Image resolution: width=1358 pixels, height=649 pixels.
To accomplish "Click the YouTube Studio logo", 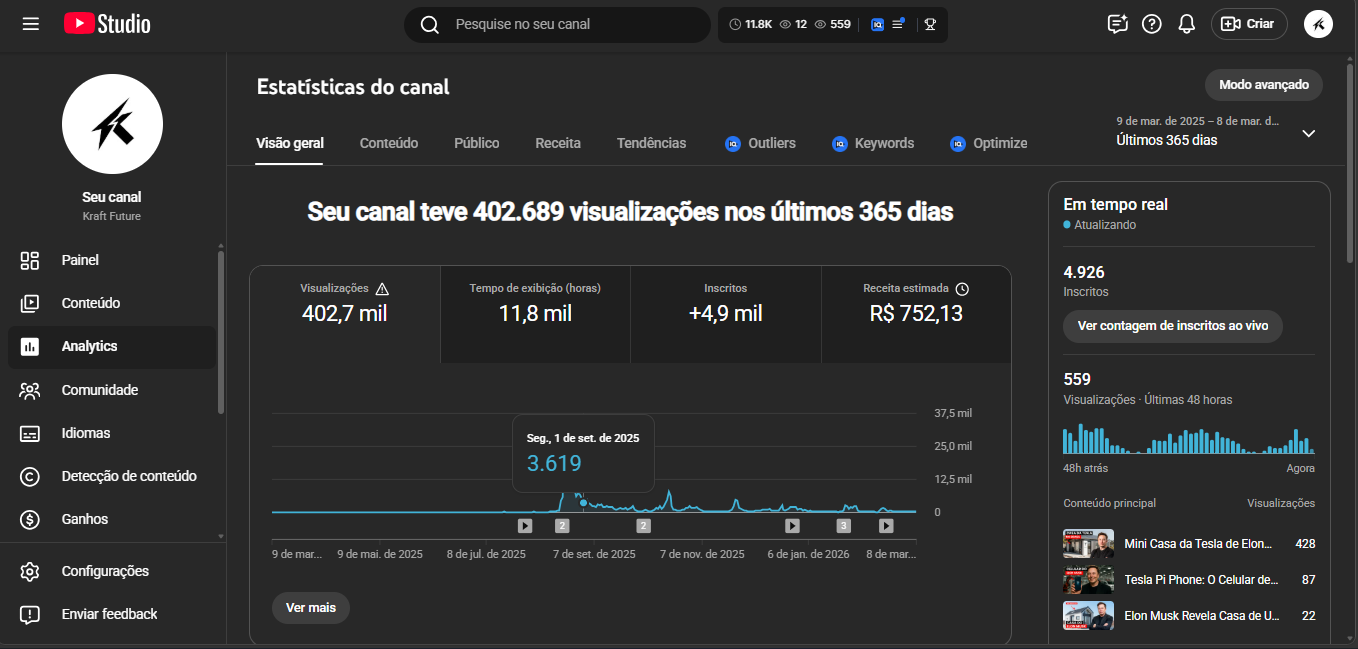I will tap(107, 24).
